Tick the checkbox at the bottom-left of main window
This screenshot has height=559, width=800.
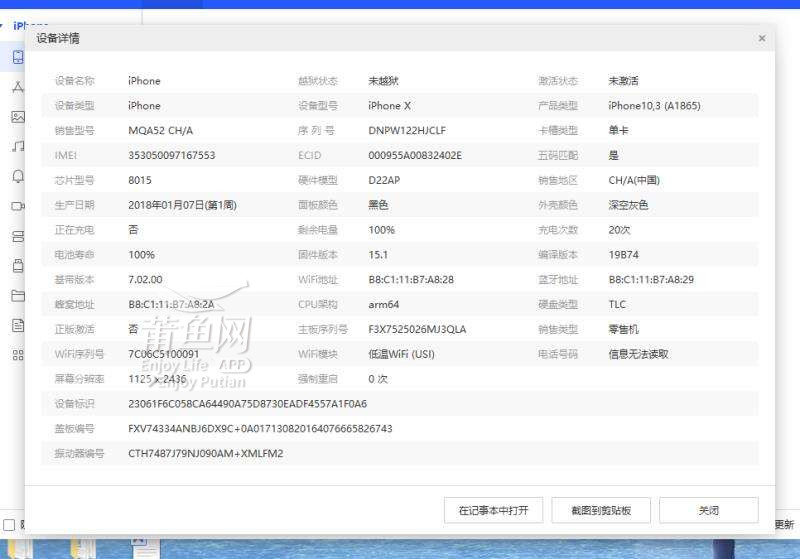pyautogui.click(x=9, y=525)
